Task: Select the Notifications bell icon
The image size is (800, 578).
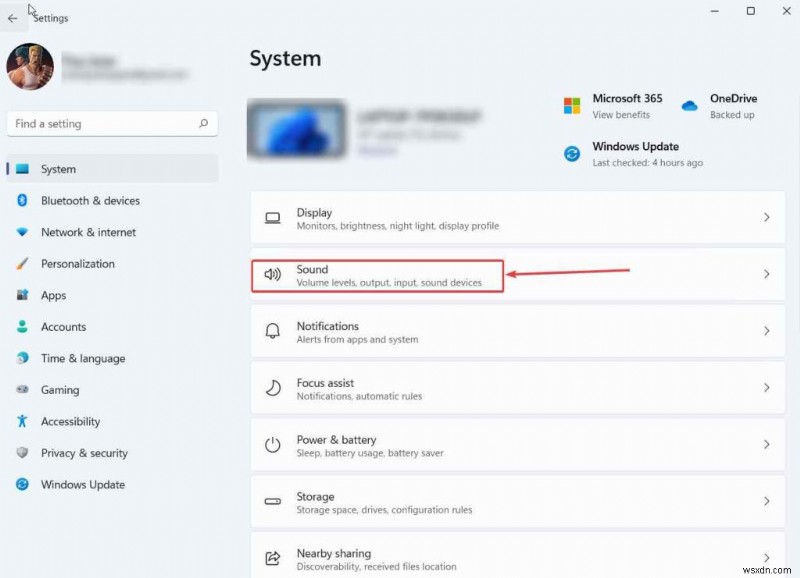Action: [272, 330]
